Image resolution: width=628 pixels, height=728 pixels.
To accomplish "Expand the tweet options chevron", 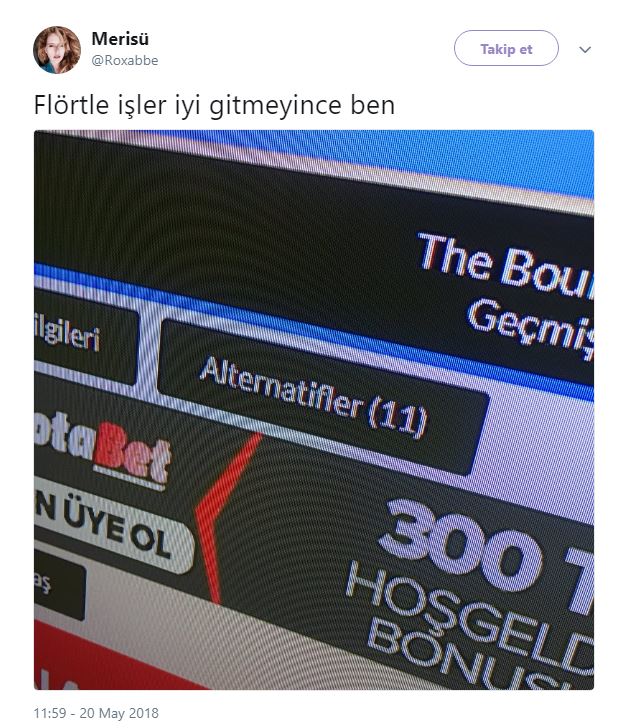I will pos(585,49).
